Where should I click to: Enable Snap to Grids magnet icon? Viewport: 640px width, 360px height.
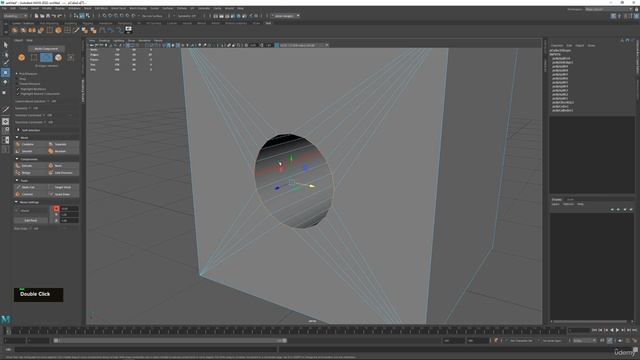click(x=104, y=16)
